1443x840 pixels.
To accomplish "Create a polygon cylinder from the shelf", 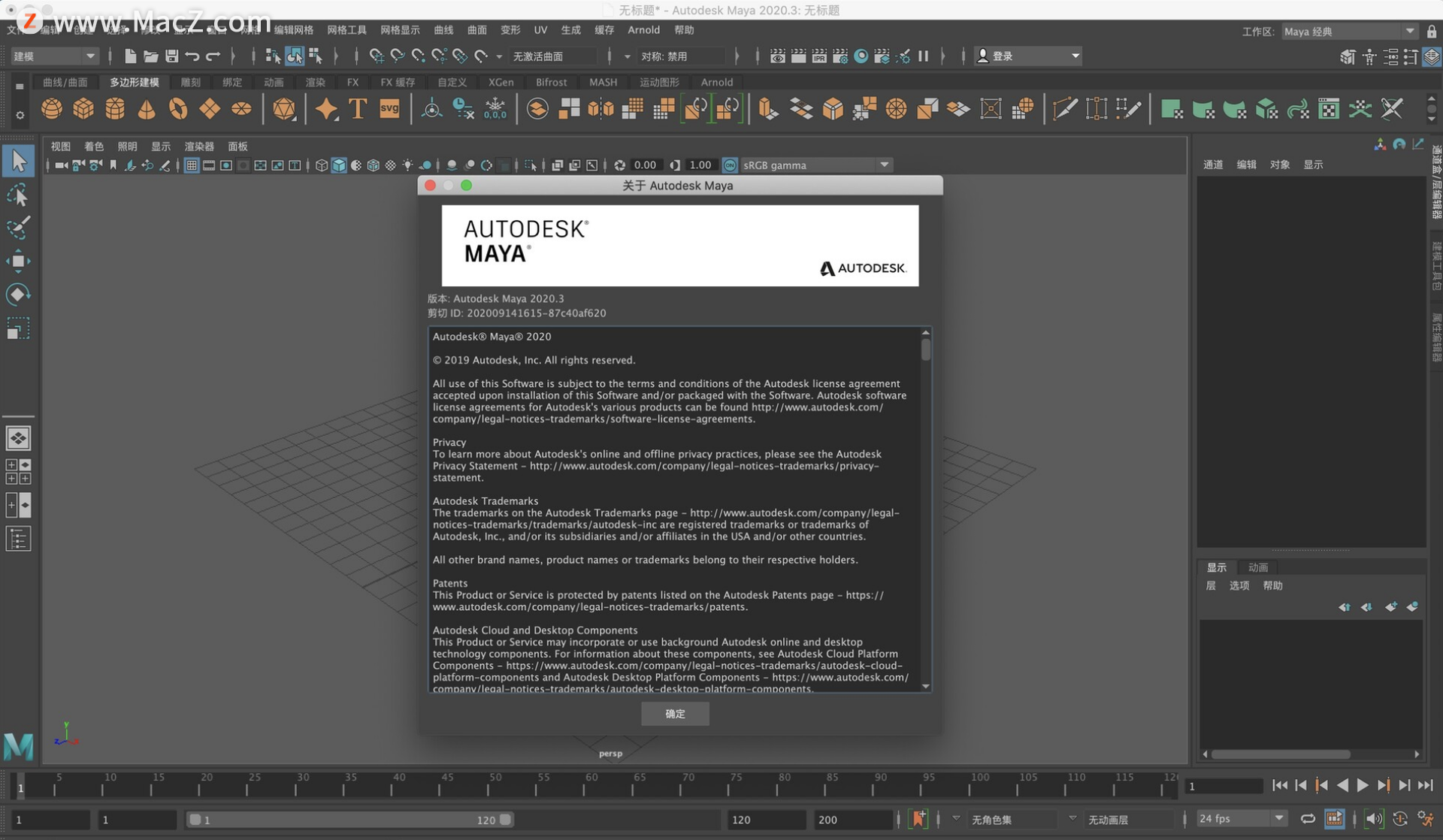I will click(115, 109).
